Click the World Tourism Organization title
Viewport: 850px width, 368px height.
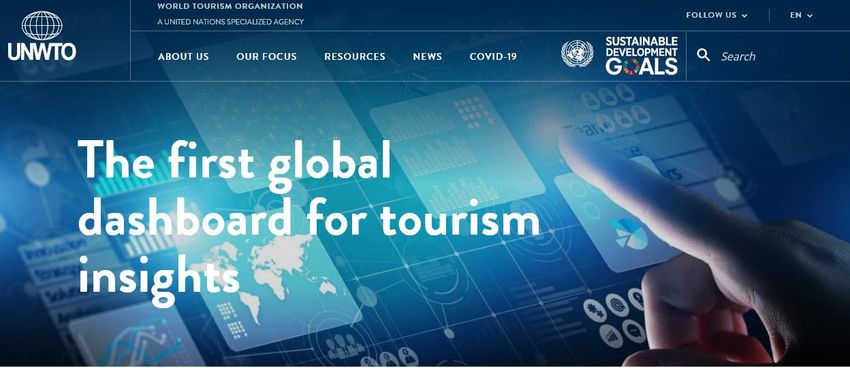click(230, 7)
